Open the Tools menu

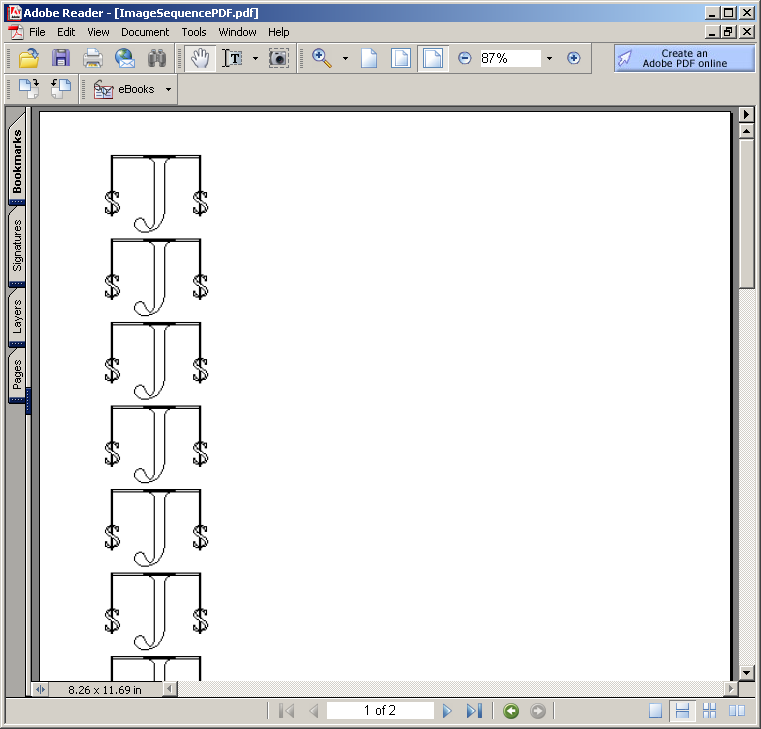tap(194, 32)
